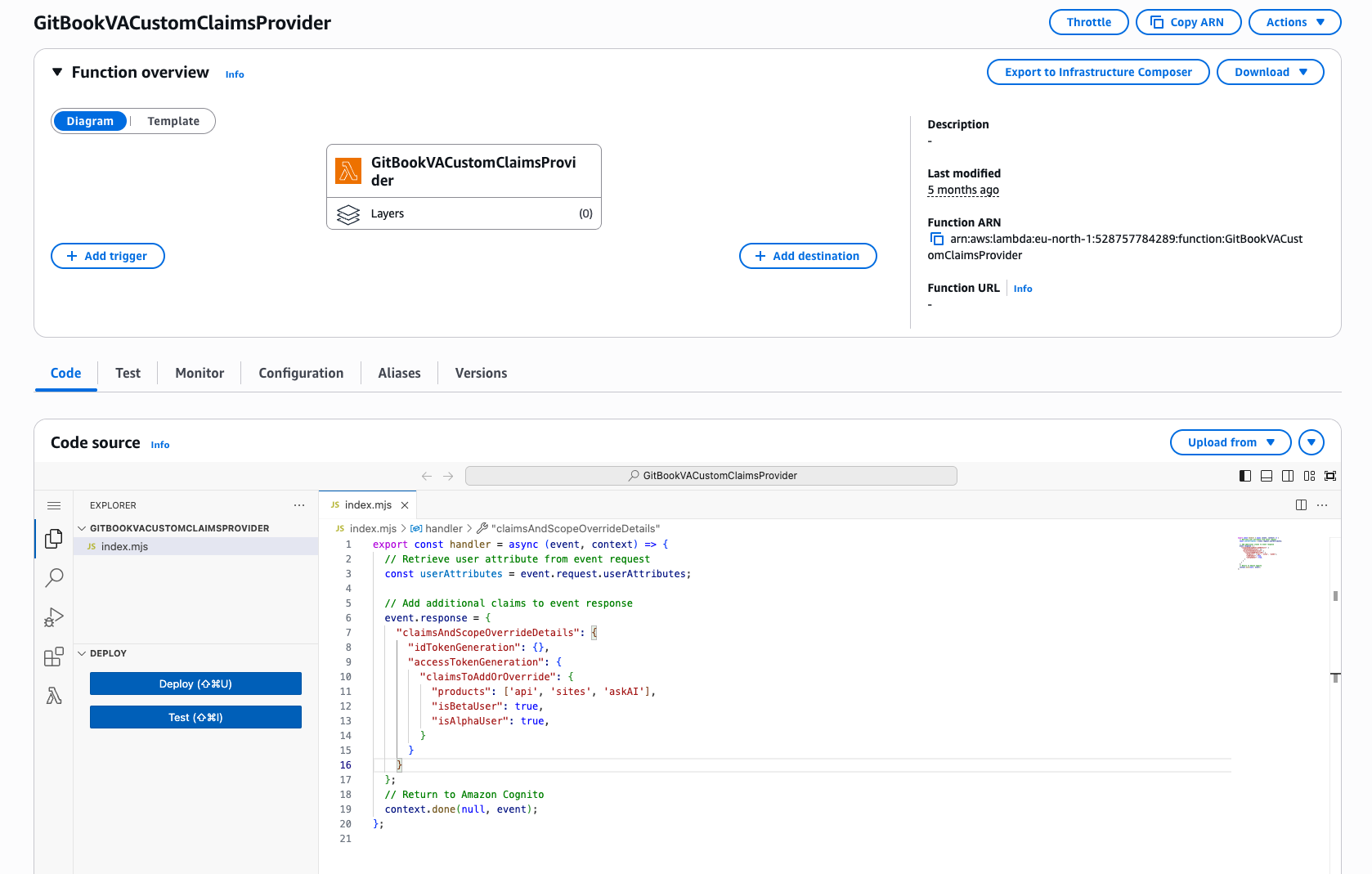Open the Extensions icon in sidebar
Image resolution: width=1372 pixels, height=874 pixels.
54,657
